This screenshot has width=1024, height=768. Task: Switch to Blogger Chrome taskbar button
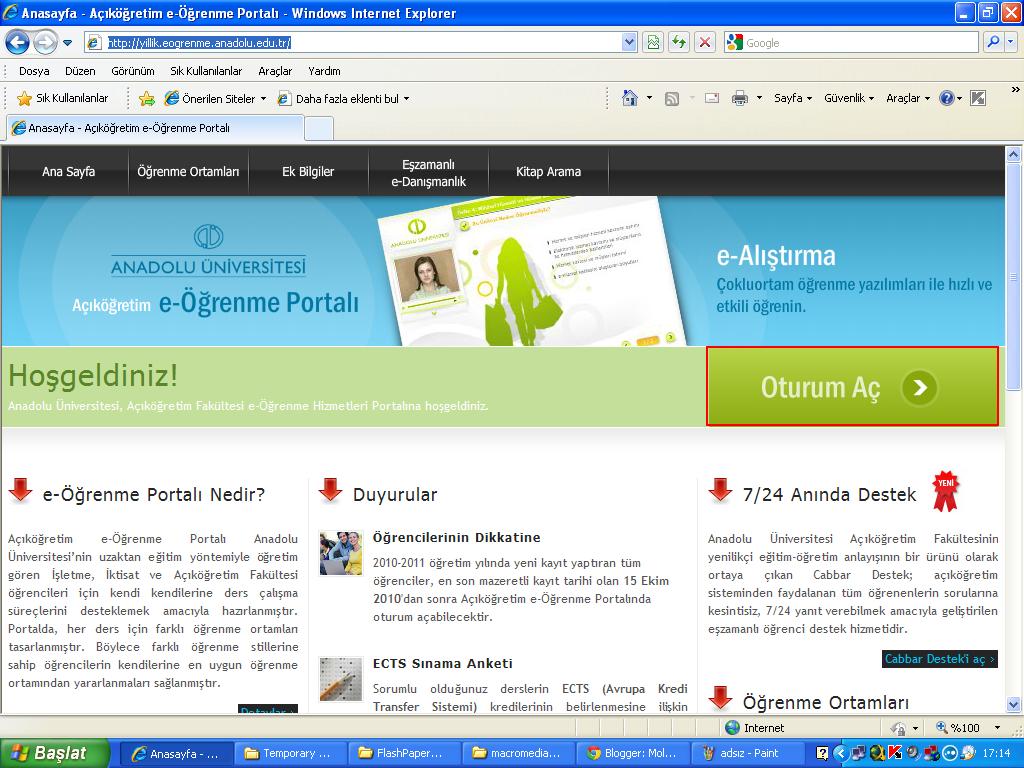click(633, 753)
